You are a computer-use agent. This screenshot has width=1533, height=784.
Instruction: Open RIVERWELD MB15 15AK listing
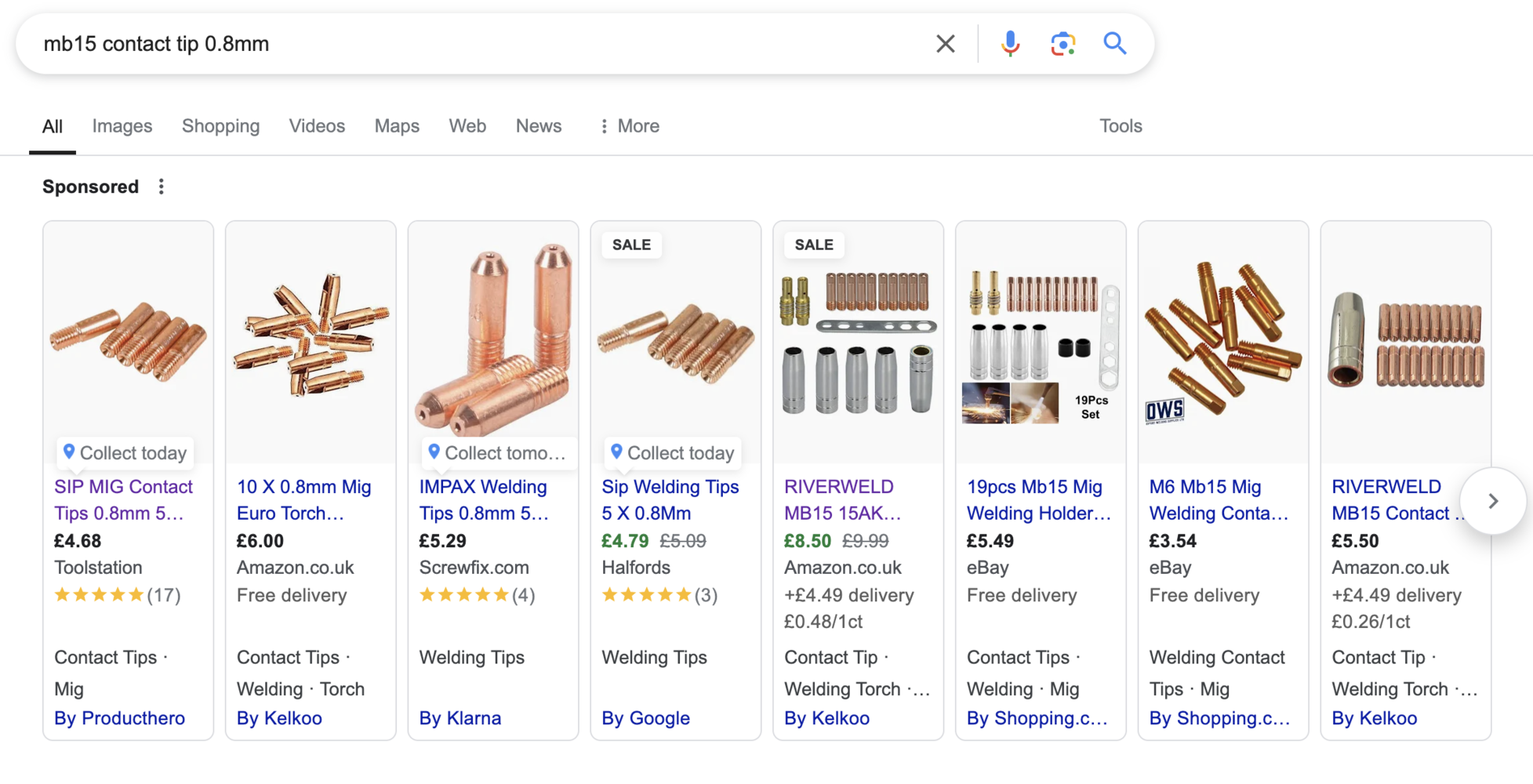843,499
